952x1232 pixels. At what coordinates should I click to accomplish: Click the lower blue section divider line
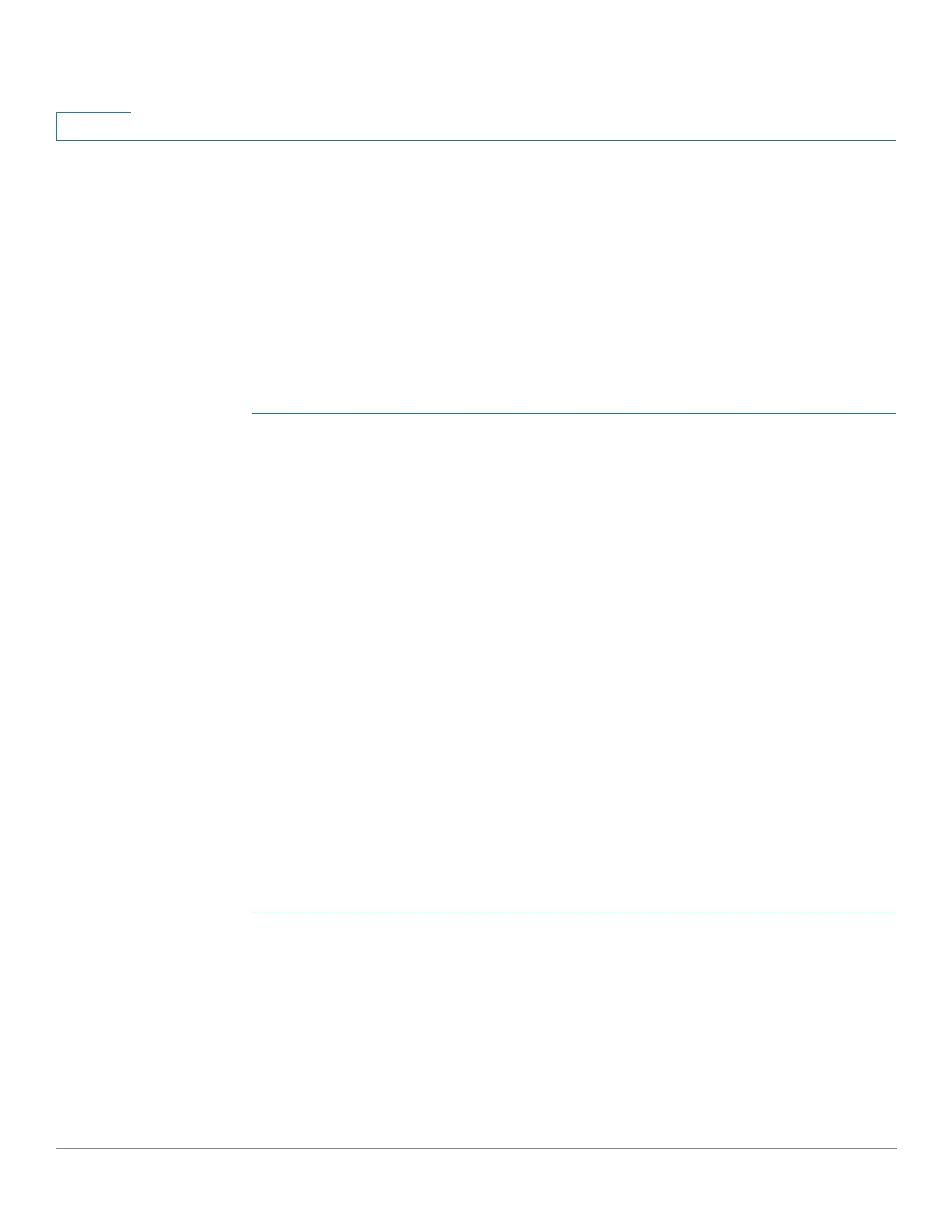pos(574,912)
